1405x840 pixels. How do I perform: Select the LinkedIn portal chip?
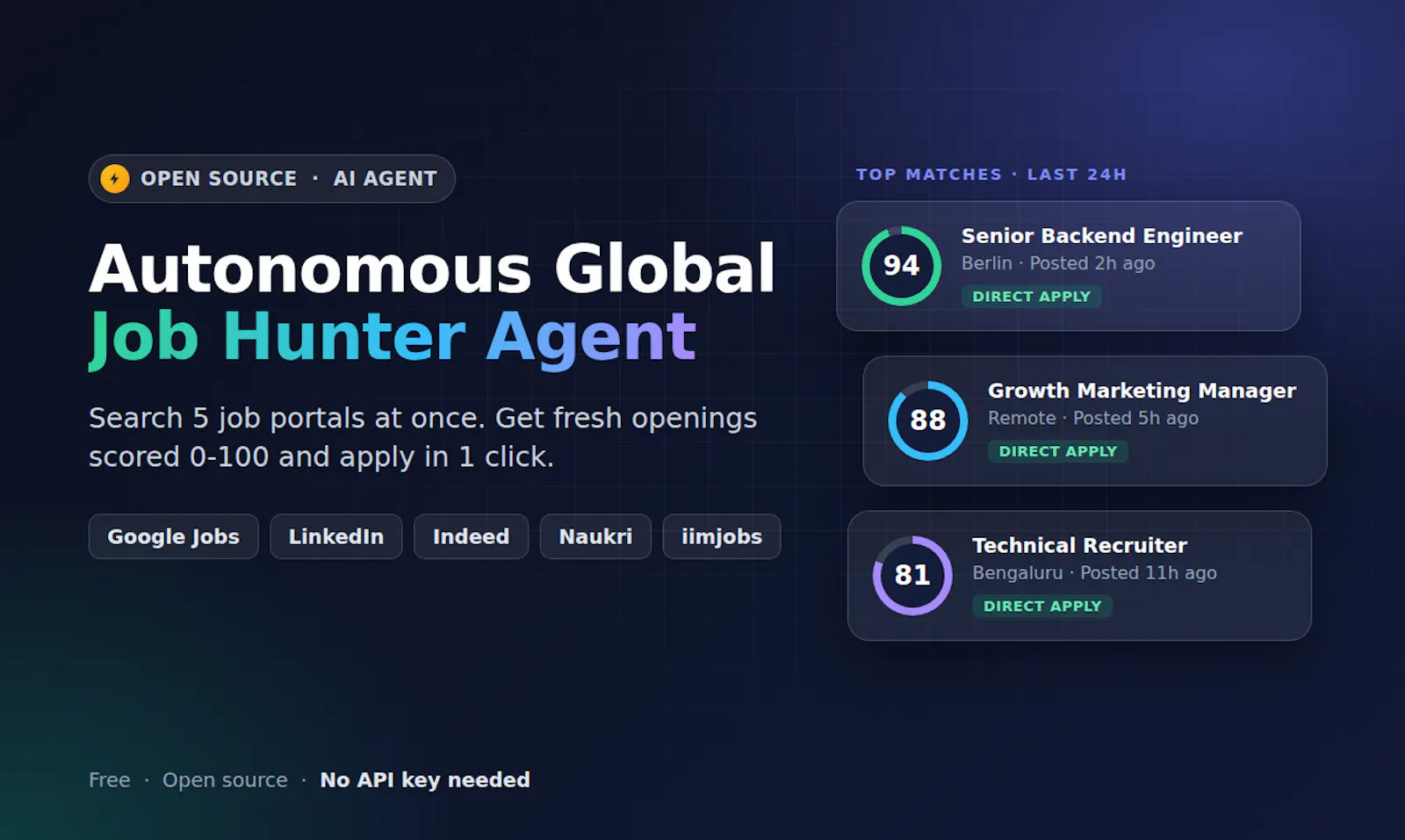336,536
